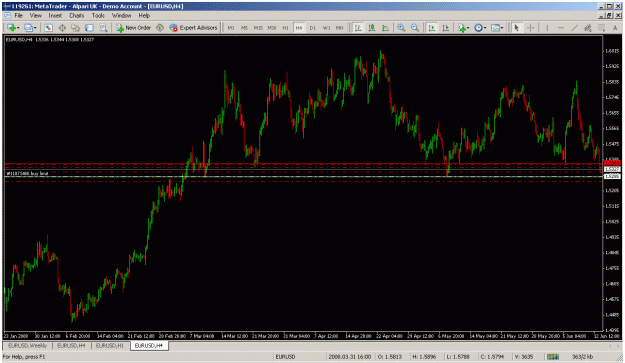The width and height of the screenshot is (625, 363).
Task: Switch timeframe to M30
Action: click(272, 27)
